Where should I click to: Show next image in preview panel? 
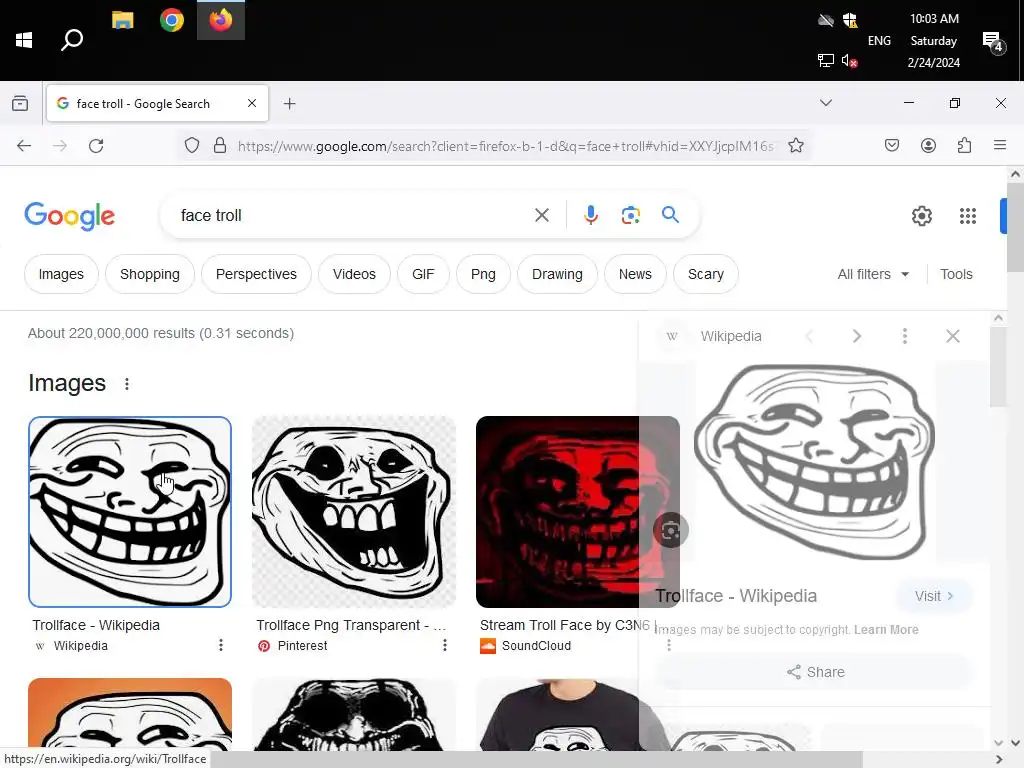[857, 336]
